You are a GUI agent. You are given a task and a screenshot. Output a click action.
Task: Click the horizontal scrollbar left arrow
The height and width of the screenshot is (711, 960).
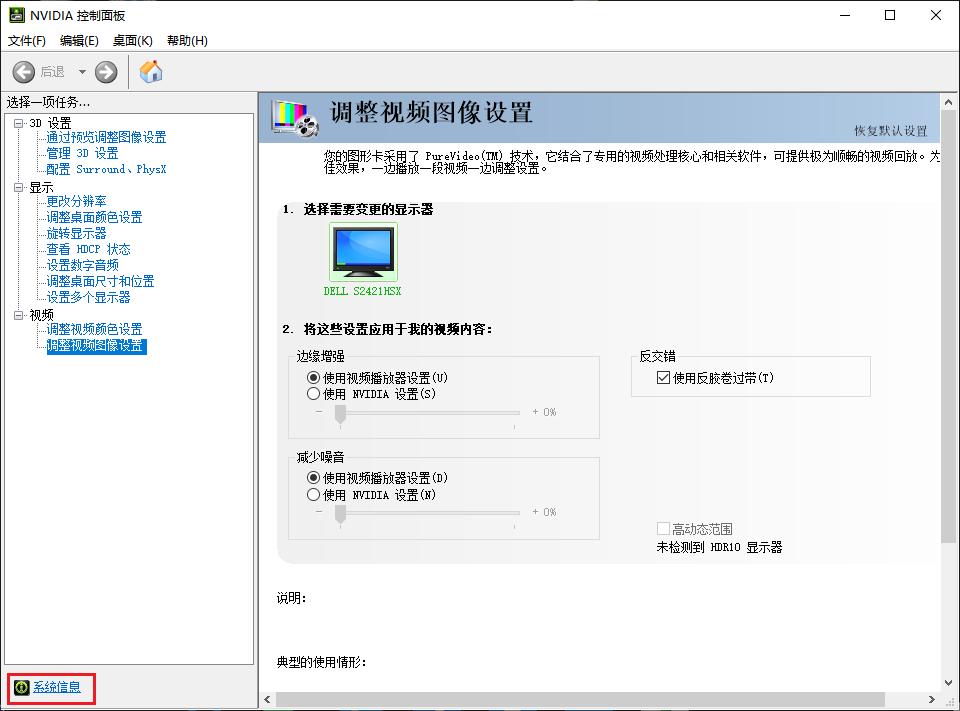pos(267,699)
